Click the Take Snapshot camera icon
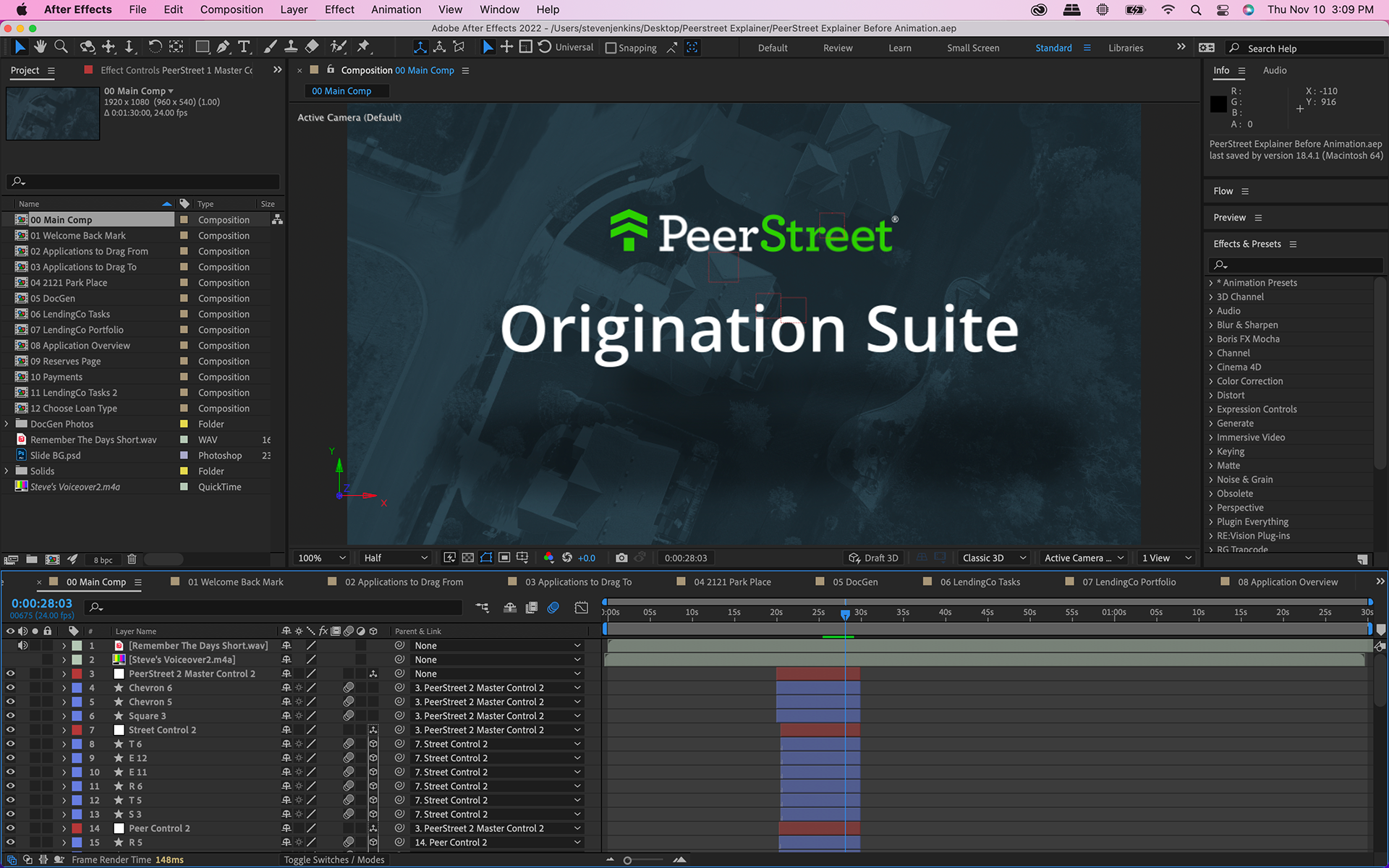 (621, 558)
